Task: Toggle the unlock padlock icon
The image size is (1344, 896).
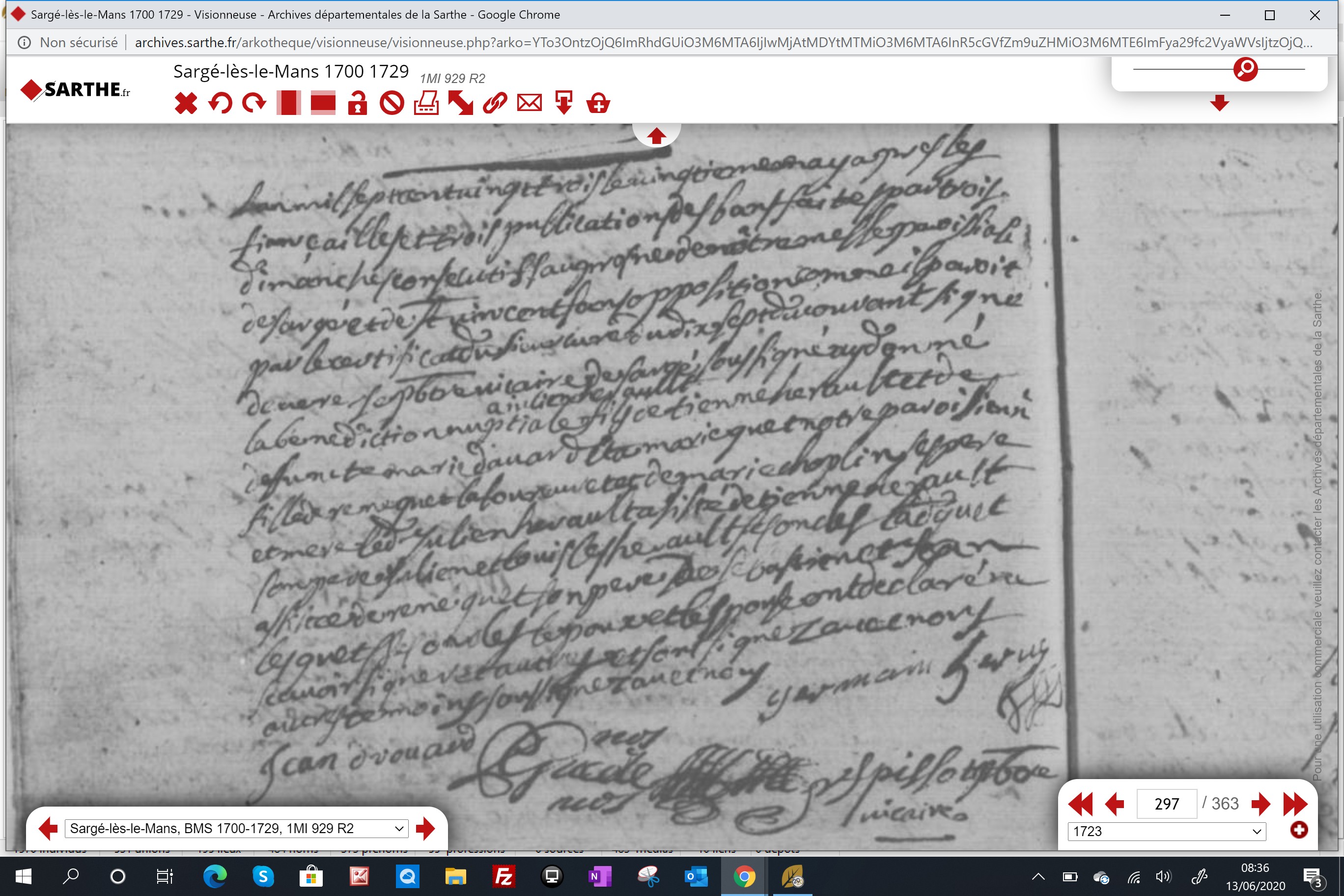Action: coord(358,104)
